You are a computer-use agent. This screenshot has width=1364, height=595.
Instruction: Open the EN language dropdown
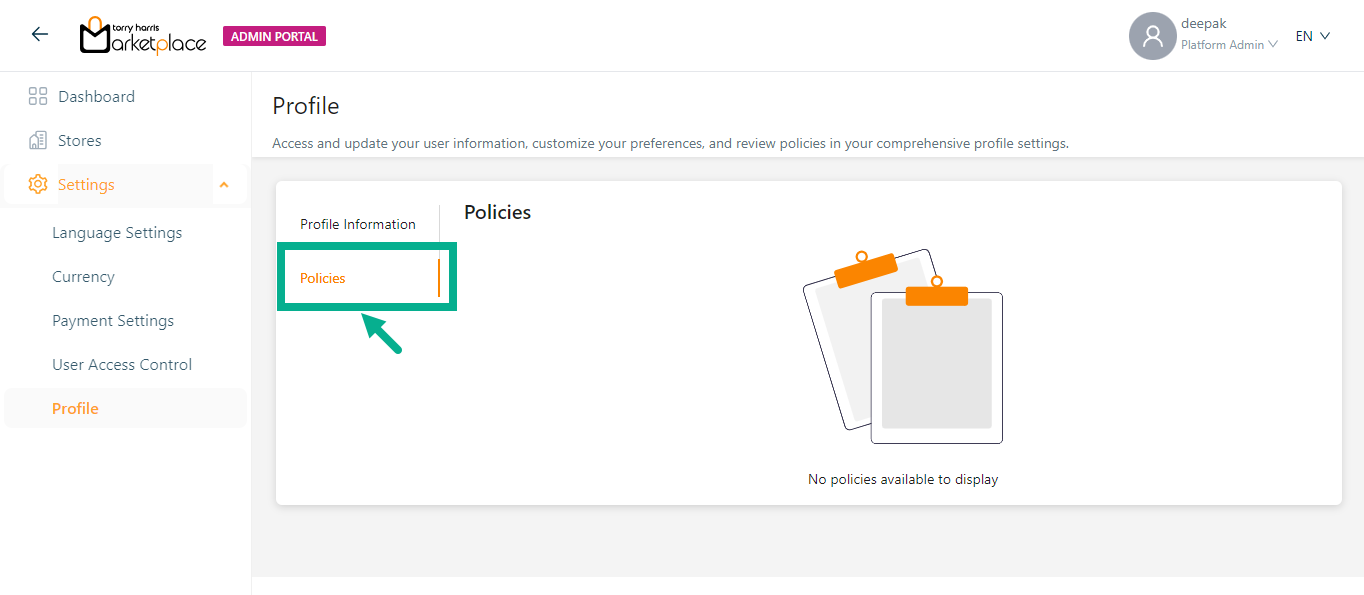point(1313,36)
